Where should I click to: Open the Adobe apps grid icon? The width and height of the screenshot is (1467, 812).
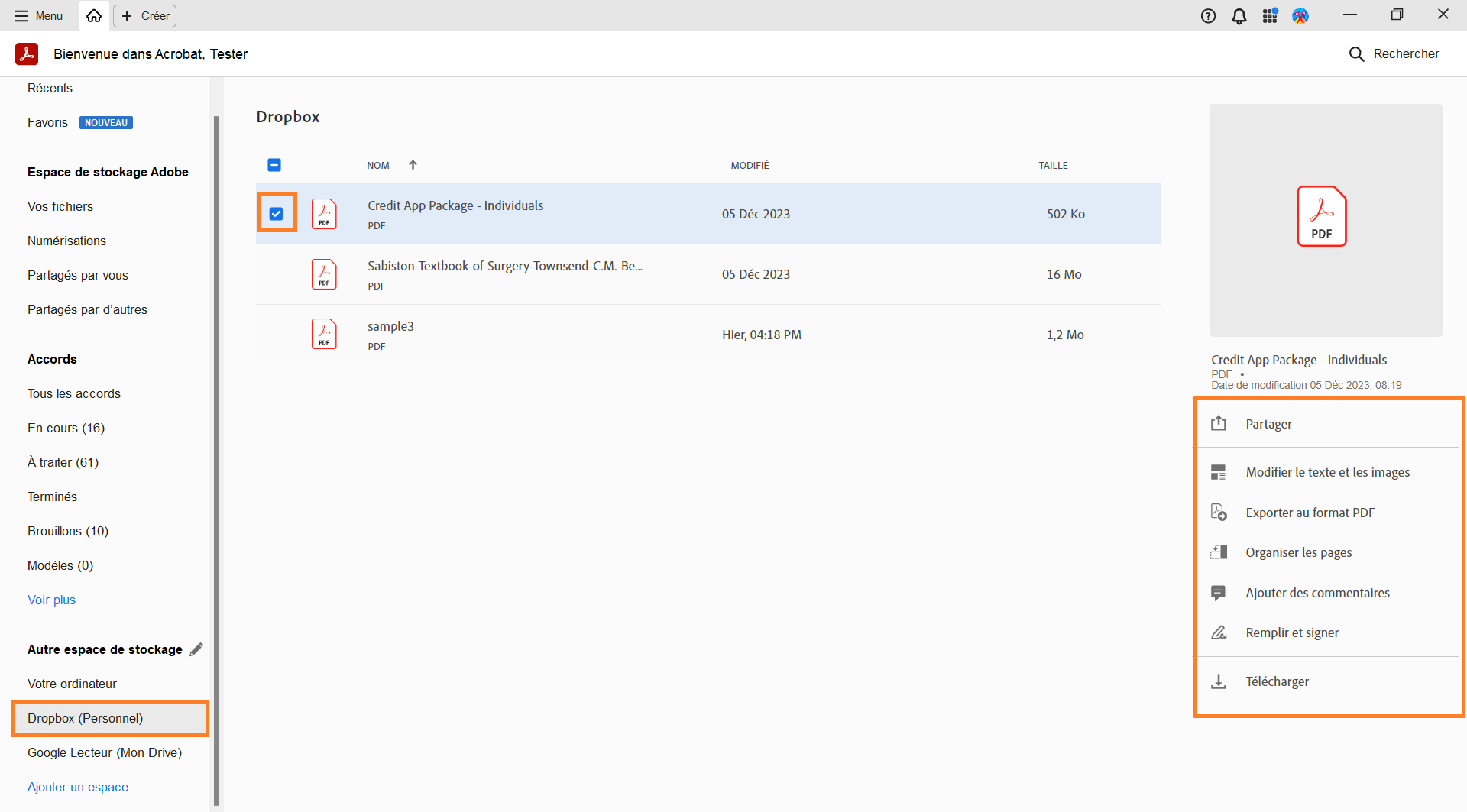click(1270, 15)
